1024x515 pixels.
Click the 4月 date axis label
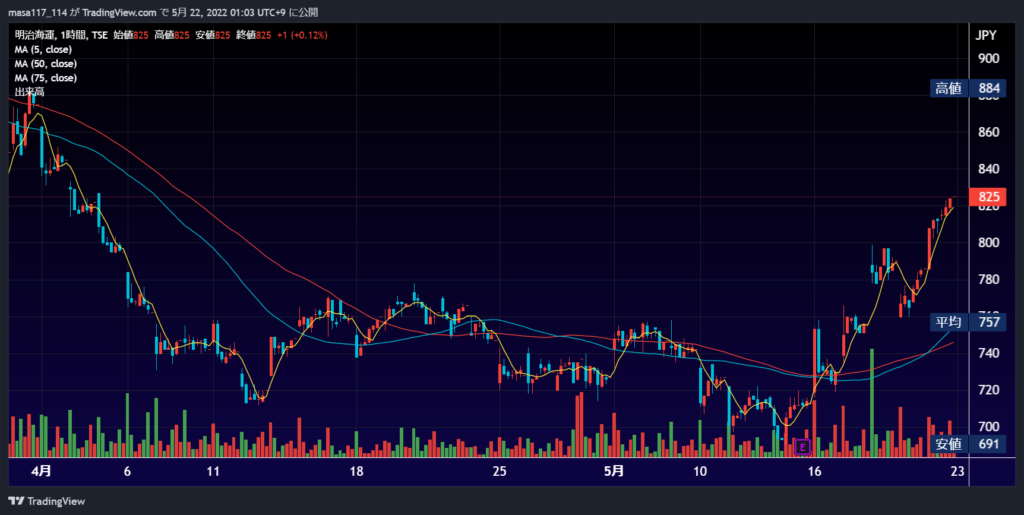pos(41,471)
